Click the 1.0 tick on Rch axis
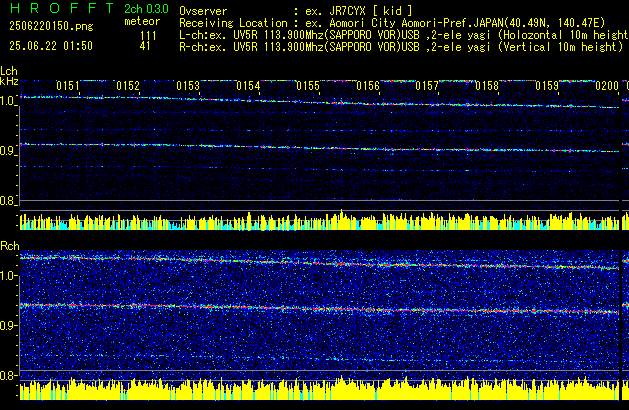 (8, 276)
